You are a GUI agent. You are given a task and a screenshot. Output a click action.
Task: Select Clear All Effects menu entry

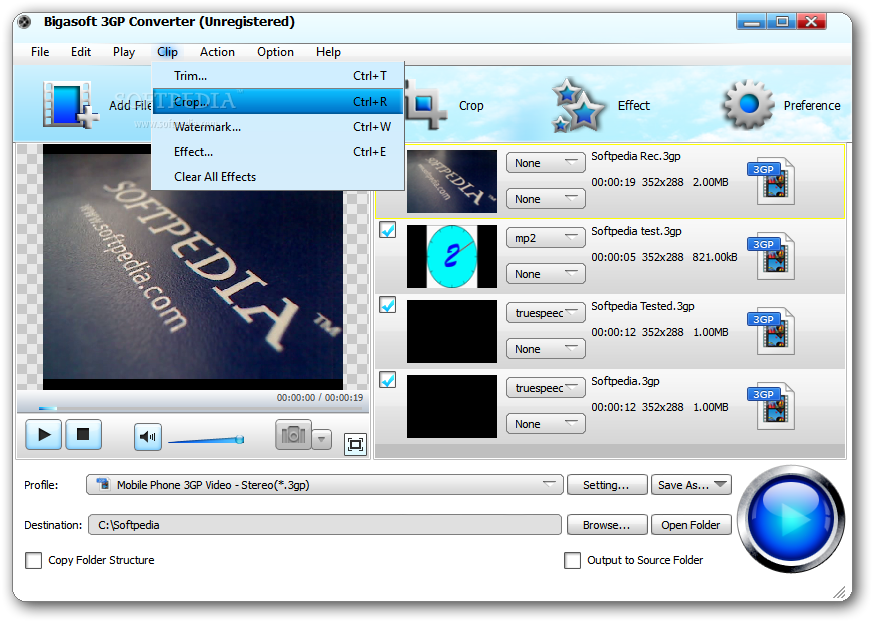point(277,177)
